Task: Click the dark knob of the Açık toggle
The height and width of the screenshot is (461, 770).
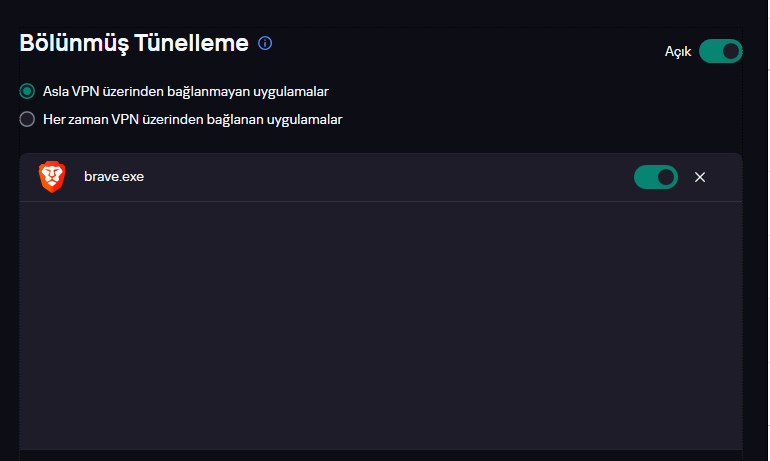Action: (731, 50)
